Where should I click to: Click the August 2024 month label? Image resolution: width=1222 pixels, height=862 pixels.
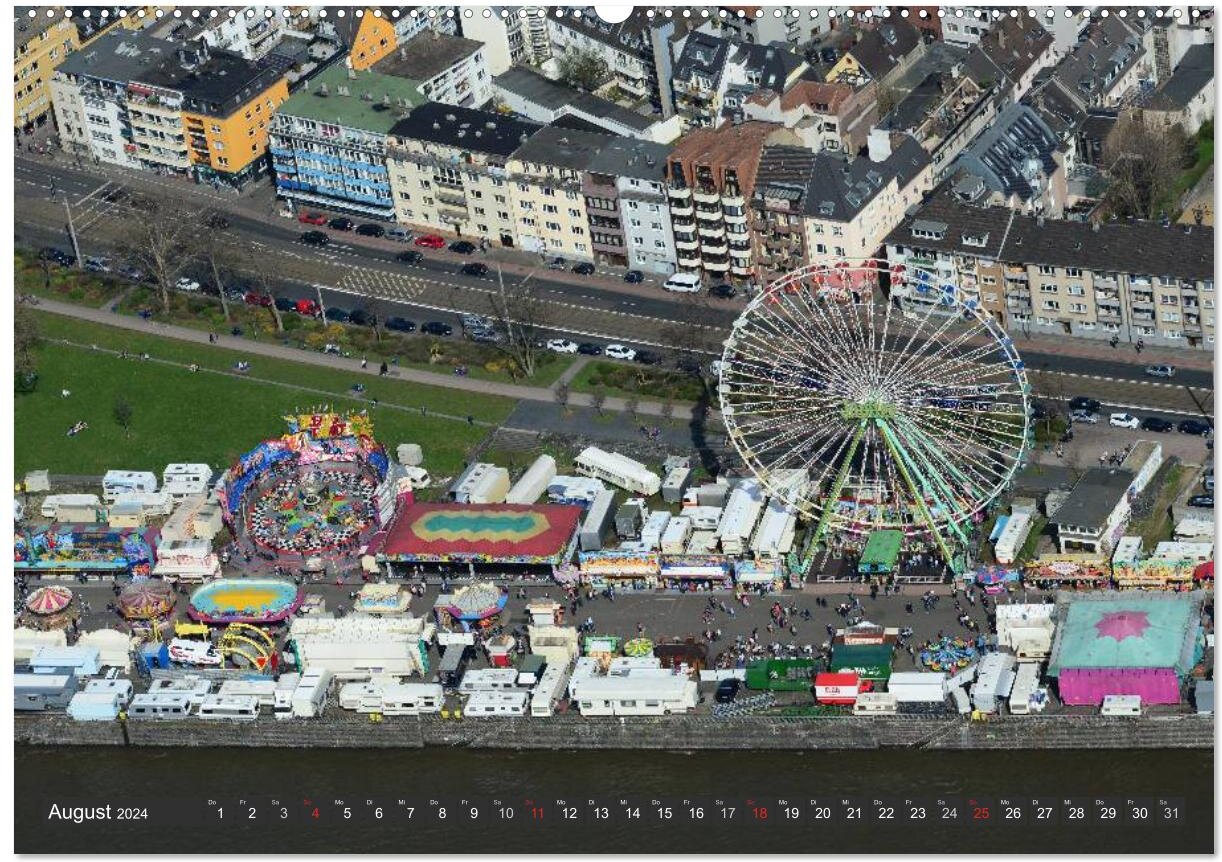[98, 813]
